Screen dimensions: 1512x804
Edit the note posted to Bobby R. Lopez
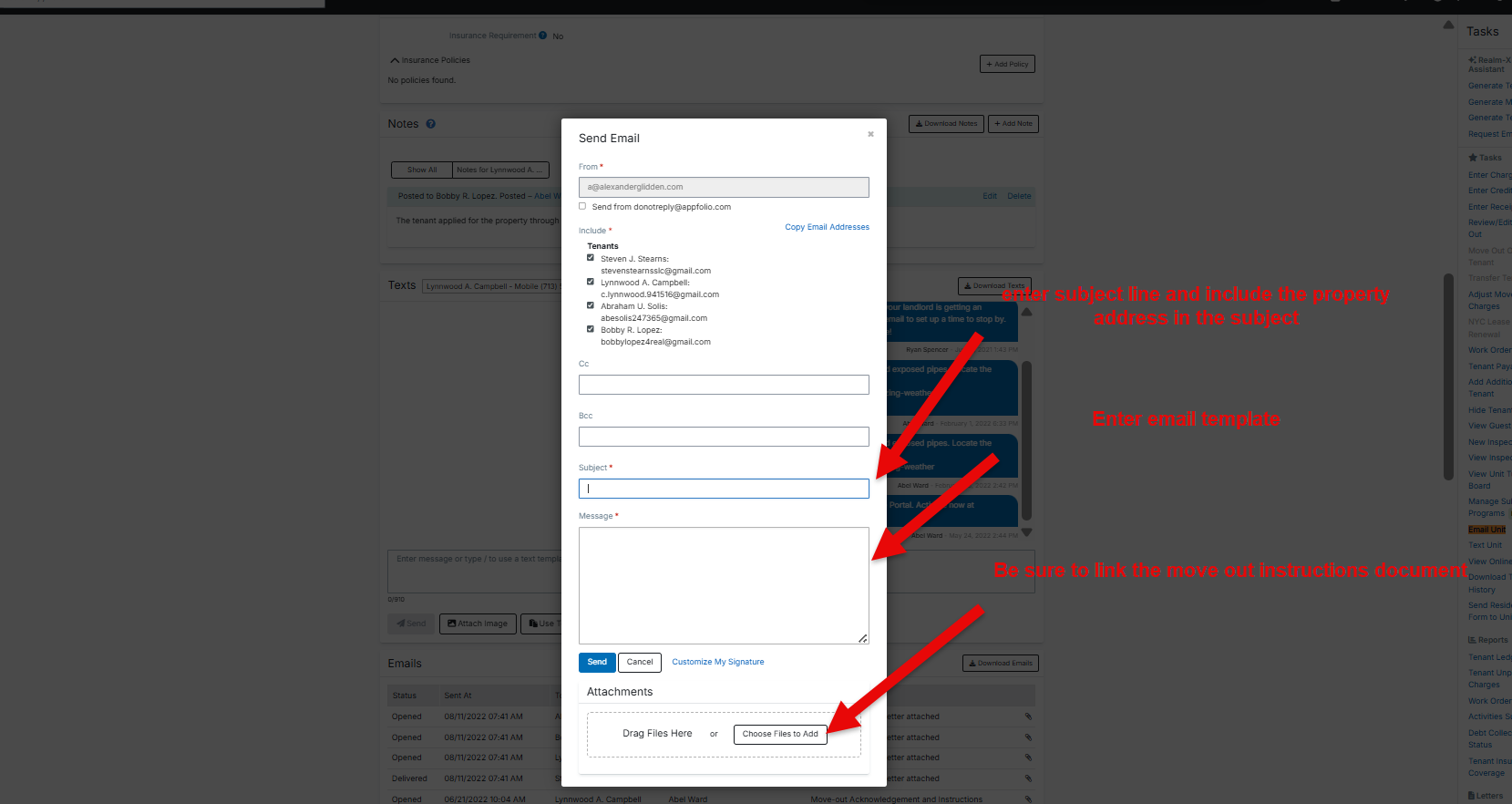[x=990, y=196]
